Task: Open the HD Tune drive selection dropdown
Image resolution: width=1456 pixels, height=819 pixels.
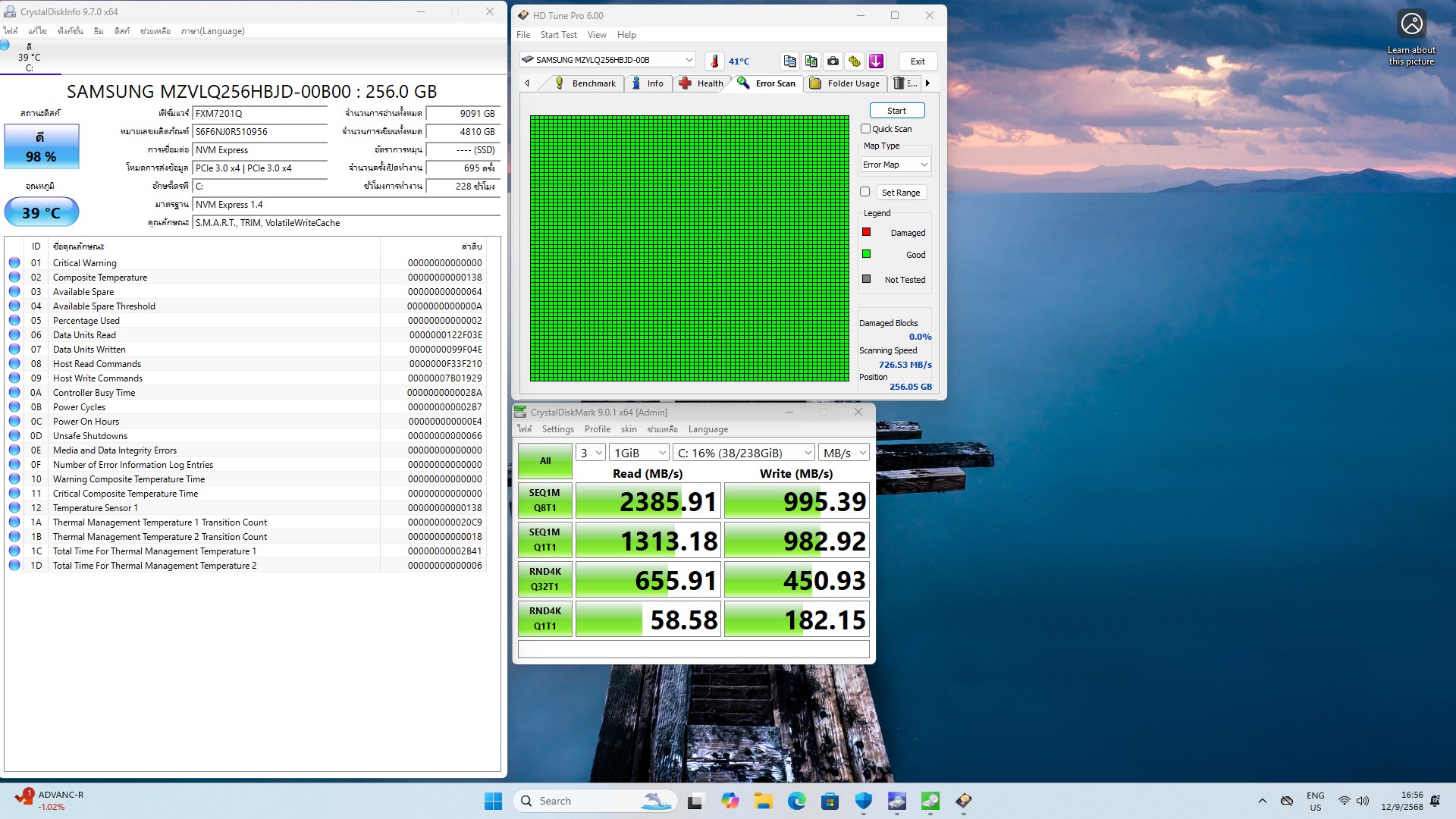Action: pos(607,60)
